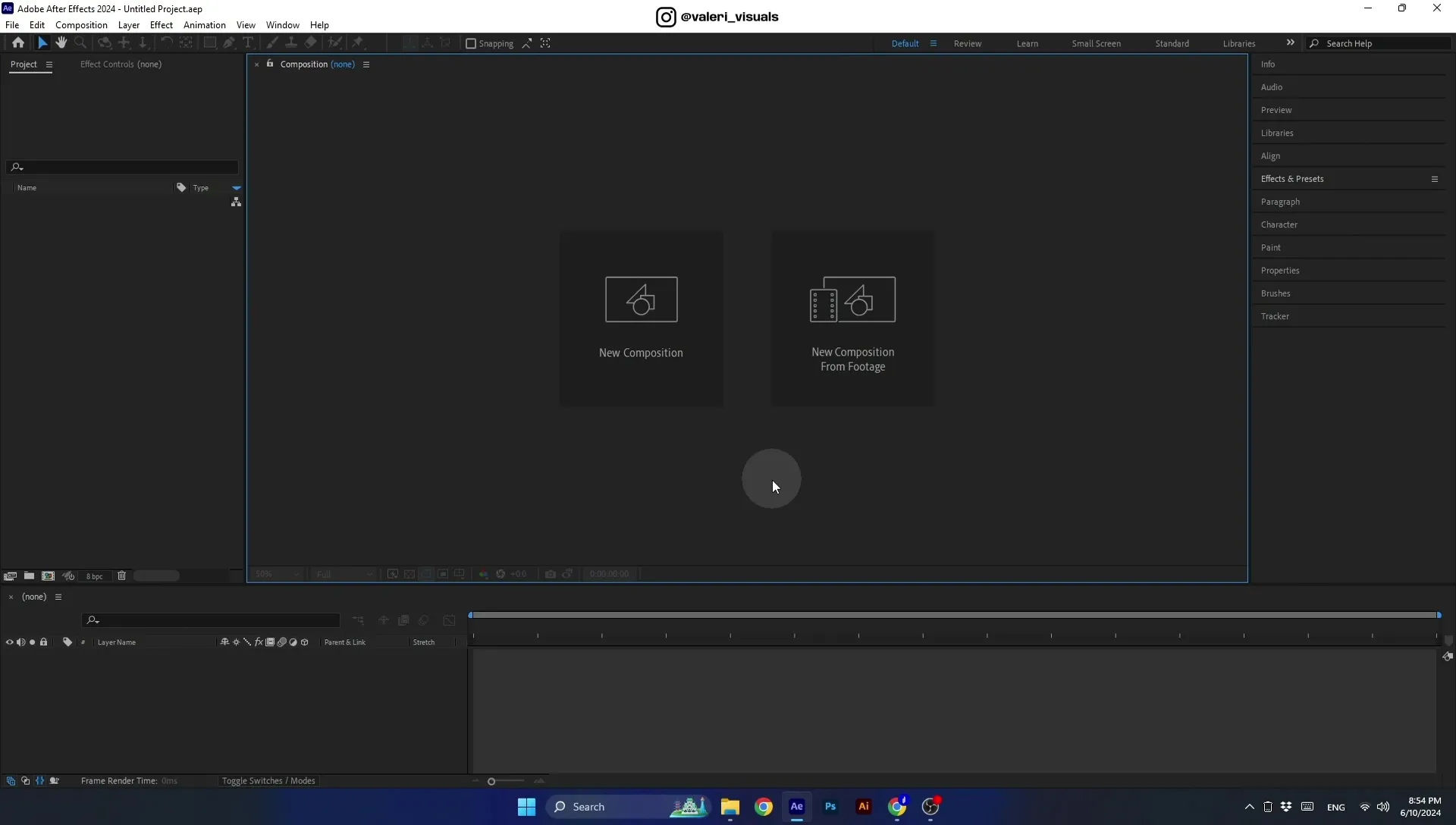Enable the Snapping checkbox
The image size is (1456, 825).
(x=471, y=44)
